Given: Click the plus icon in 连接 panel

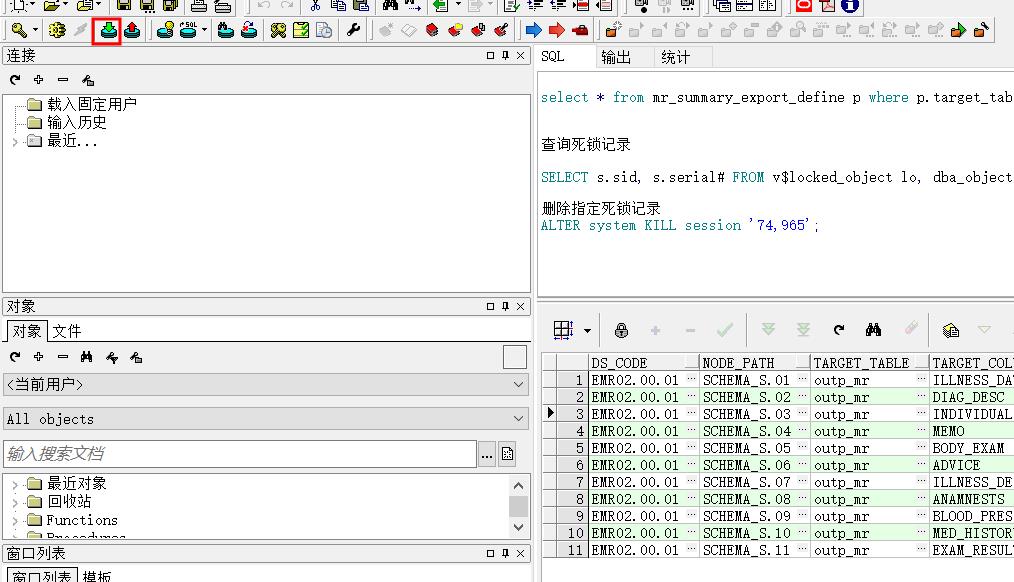Looking at the screenshot, I should click(x=39, y=80).
